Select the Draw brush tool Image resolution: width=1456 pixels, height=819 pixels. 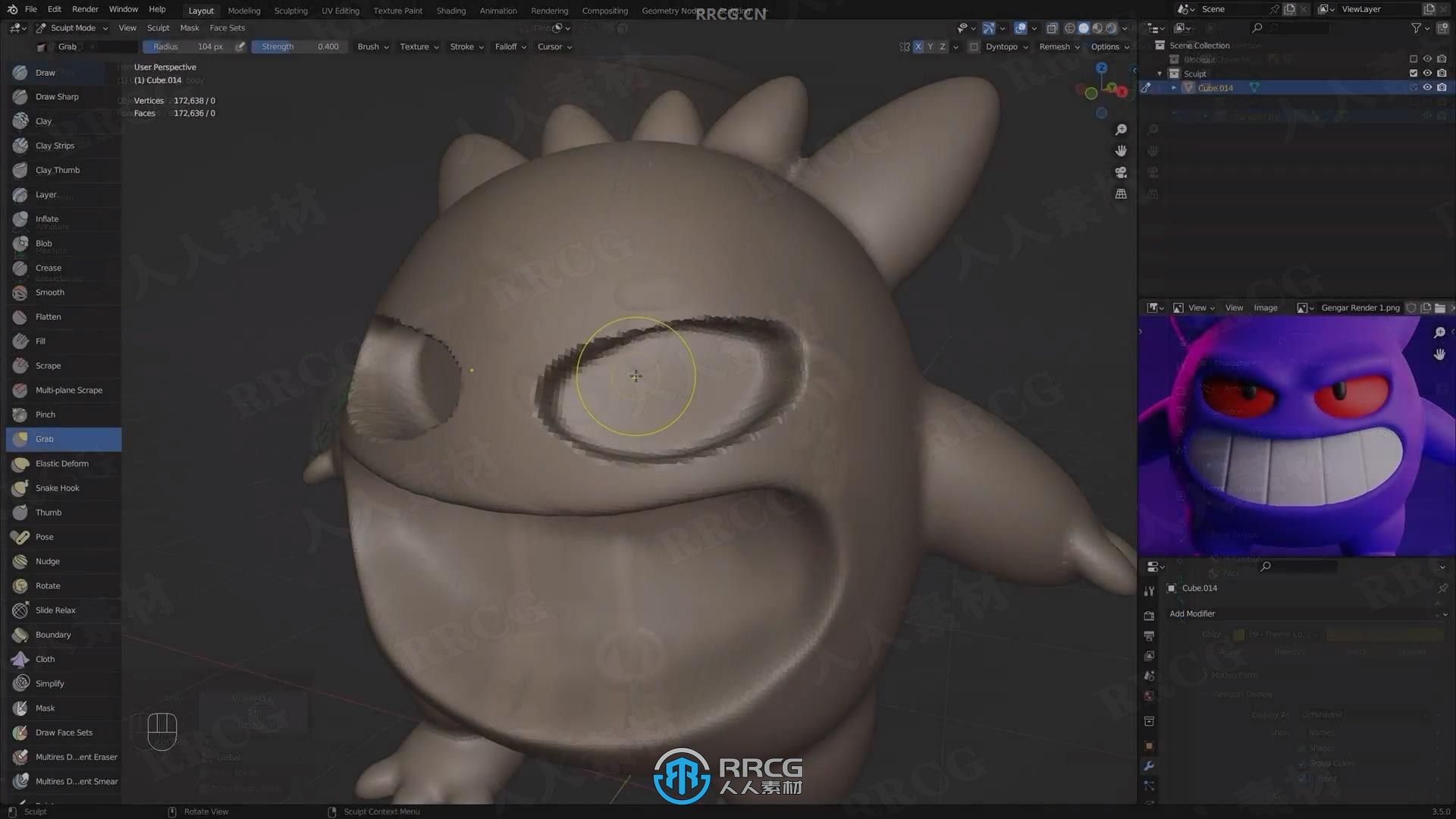(x=64, y=73)
